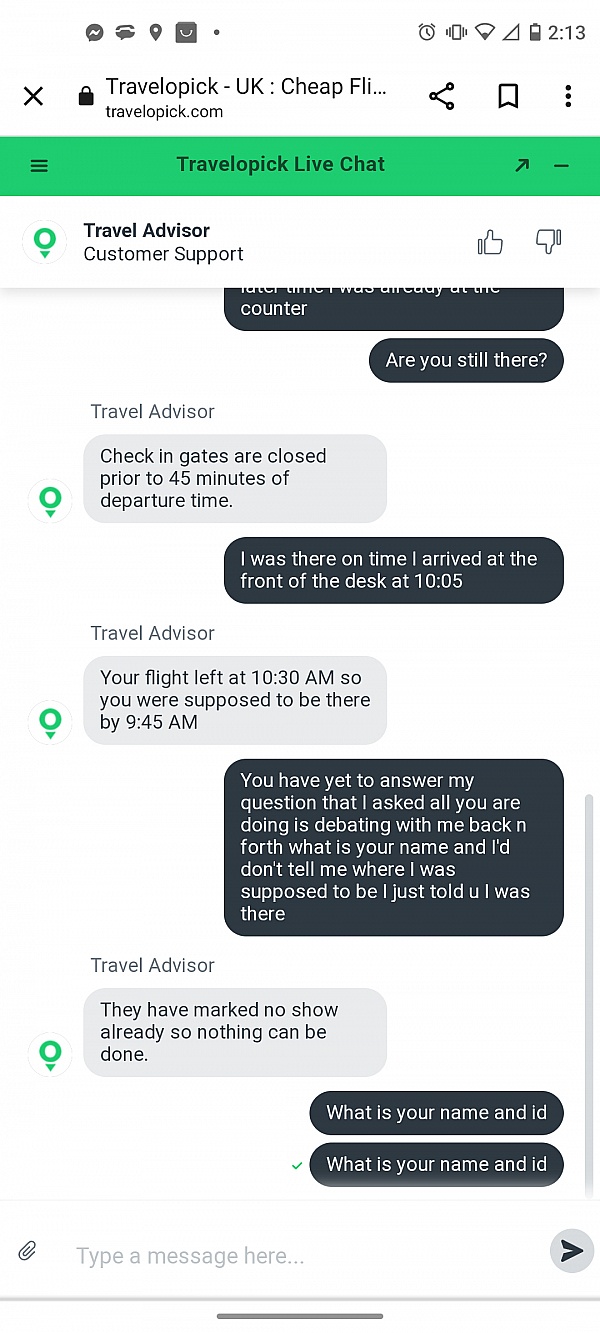Screen dimensions: 600x1333
Task: Open the live chat hamburger menu
Action: click(39, 165)
